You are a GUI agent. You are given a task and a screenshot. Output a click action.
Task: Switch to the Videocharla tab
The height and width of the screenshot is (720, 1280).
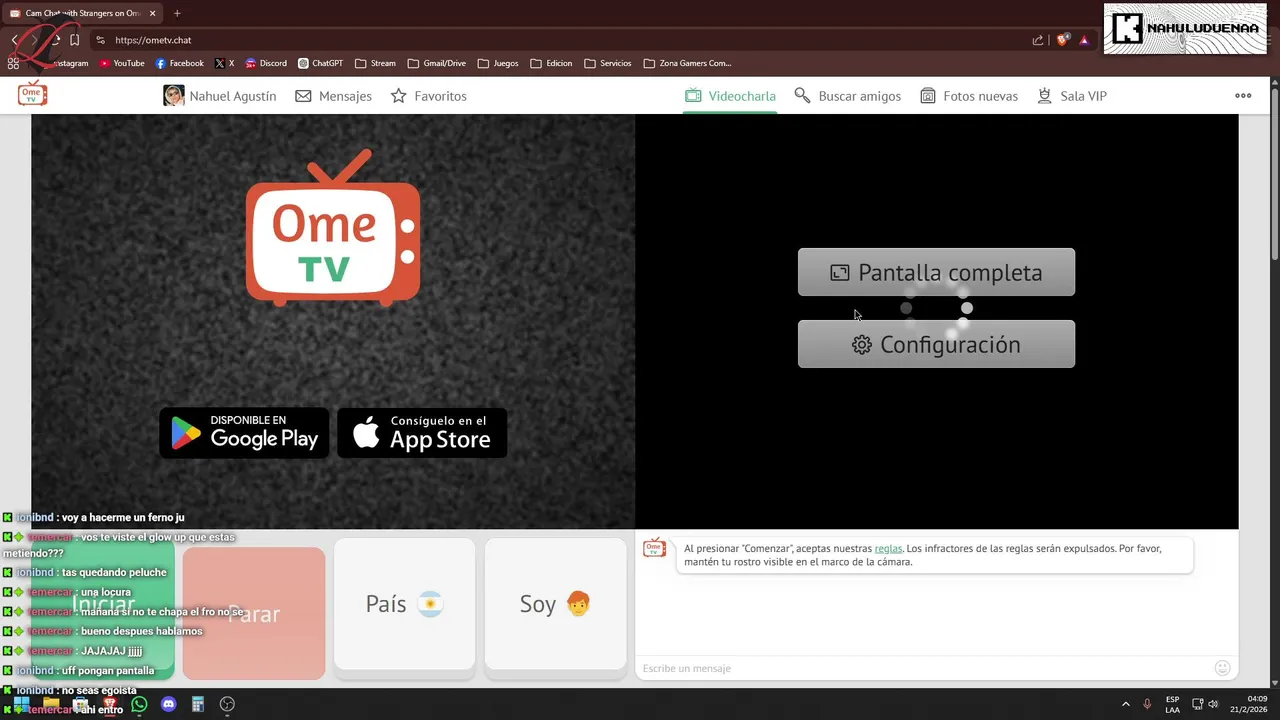[730, 96]
